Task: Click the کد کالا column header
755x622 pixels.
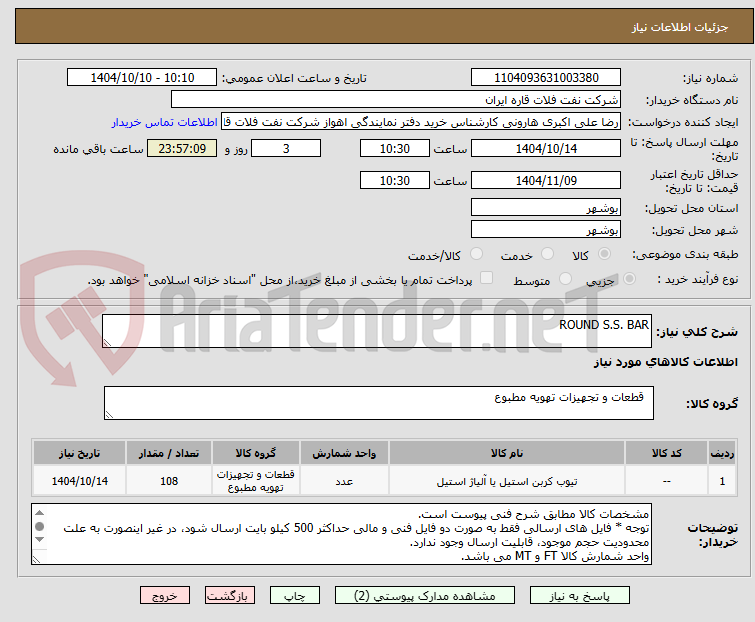Action: pos(666,453)
